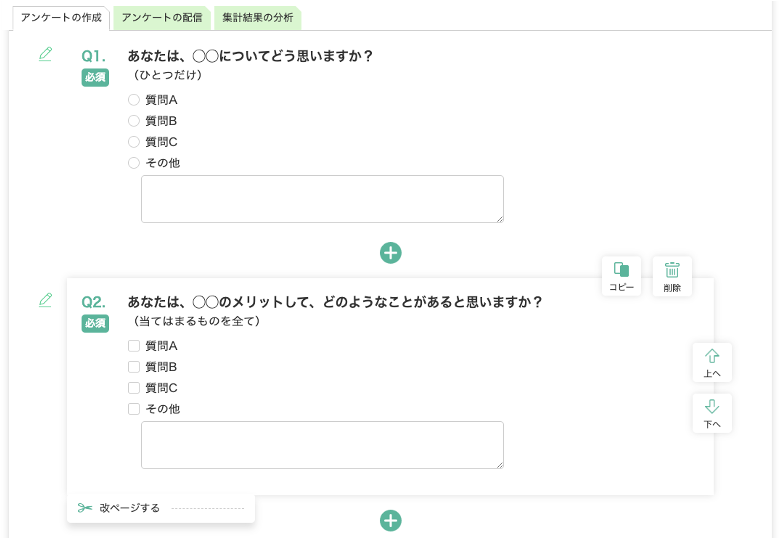Enable the その他 checkbox in Q2
Image resolution: width=780 pixels, height=538 pixels.
pyautogui.click(x=134, y=409)
